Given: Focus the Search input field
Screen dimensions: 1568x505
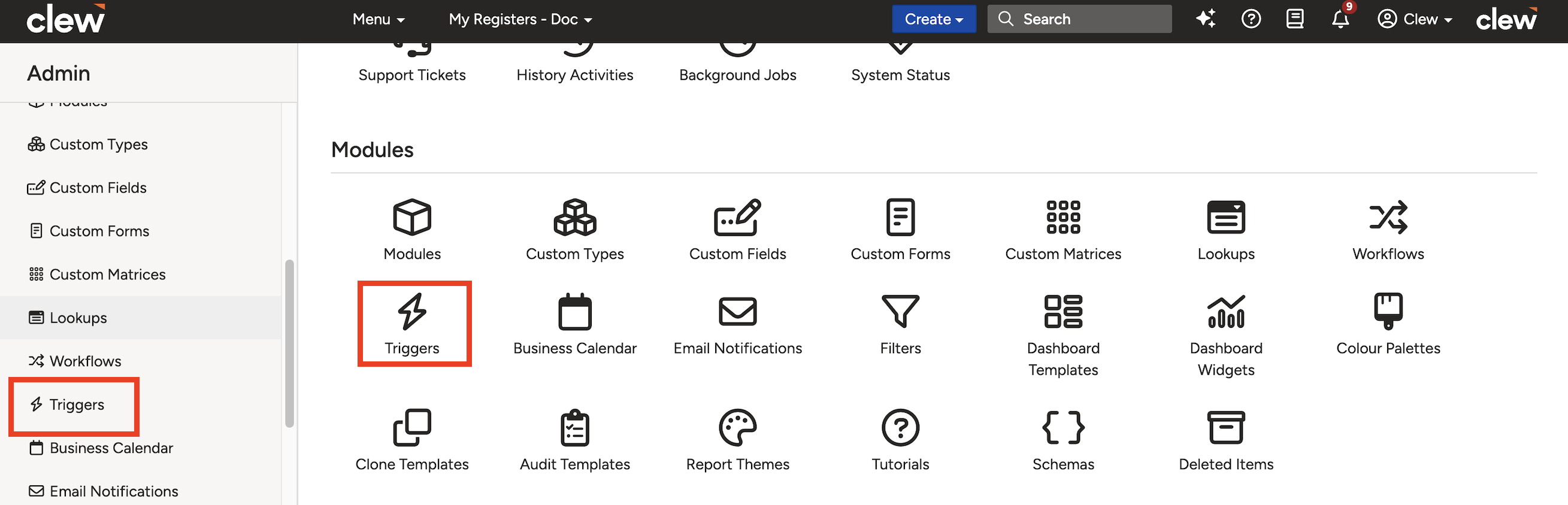Looking at the screenshot, I should [x=1079, y=19].
